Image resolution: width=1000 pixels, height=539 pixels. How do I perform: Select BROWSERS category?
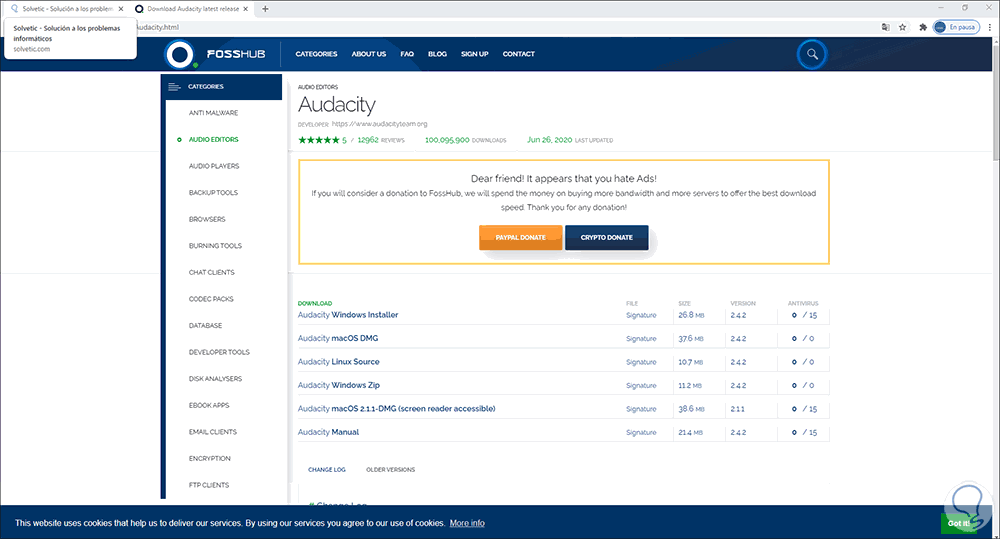(207, 219)
